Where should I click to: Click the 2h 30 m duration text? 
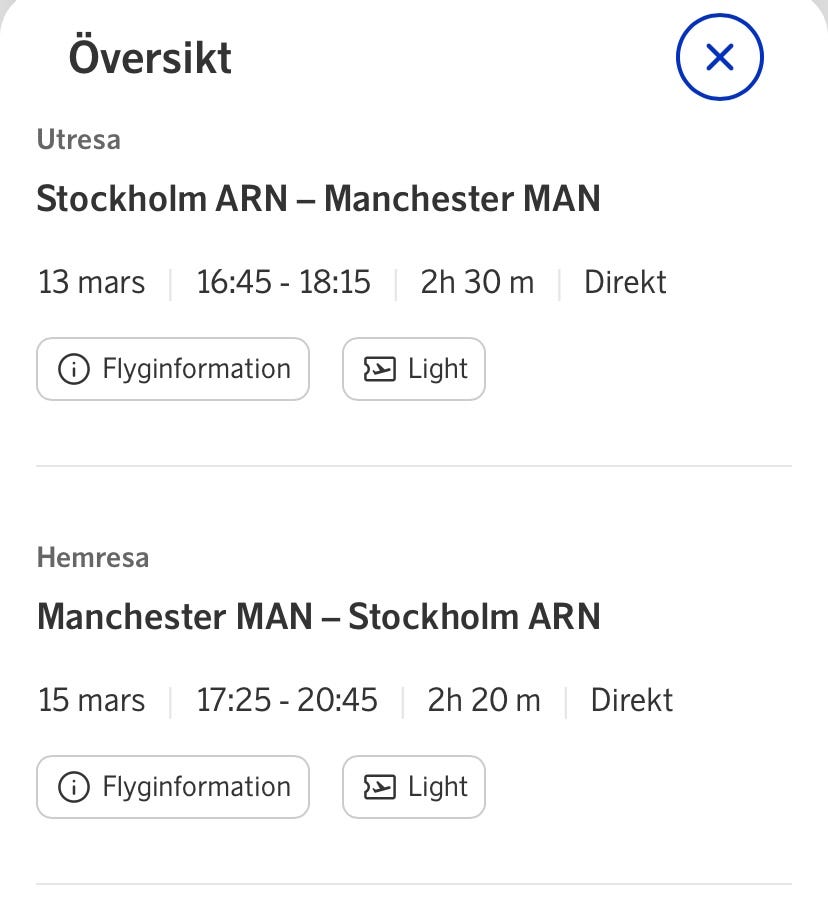click(x=477, y=283)
